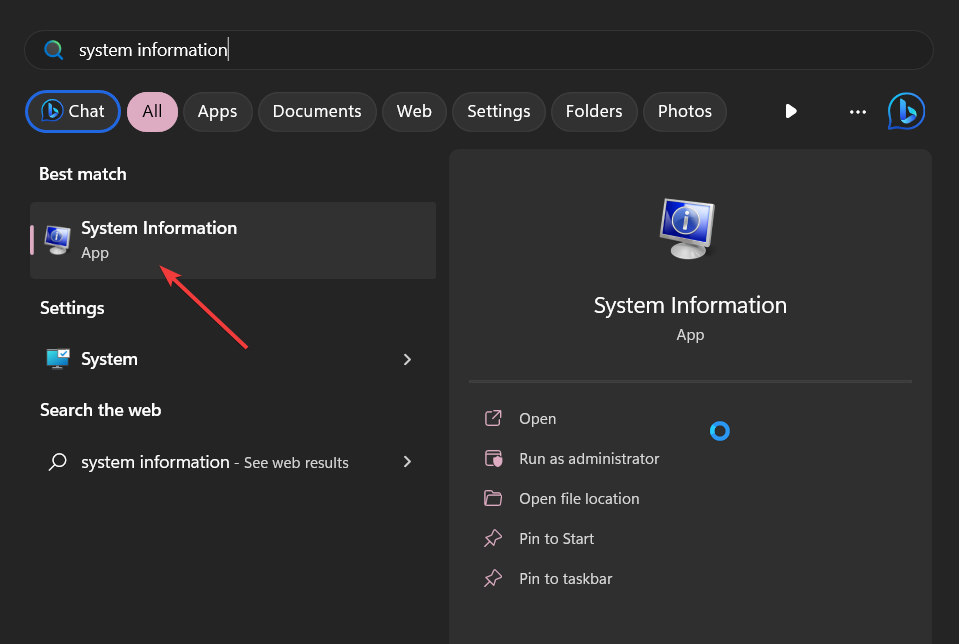959x644 pixels.
Task: Expand the System settings result chevron
Action: tap(407, 359)
